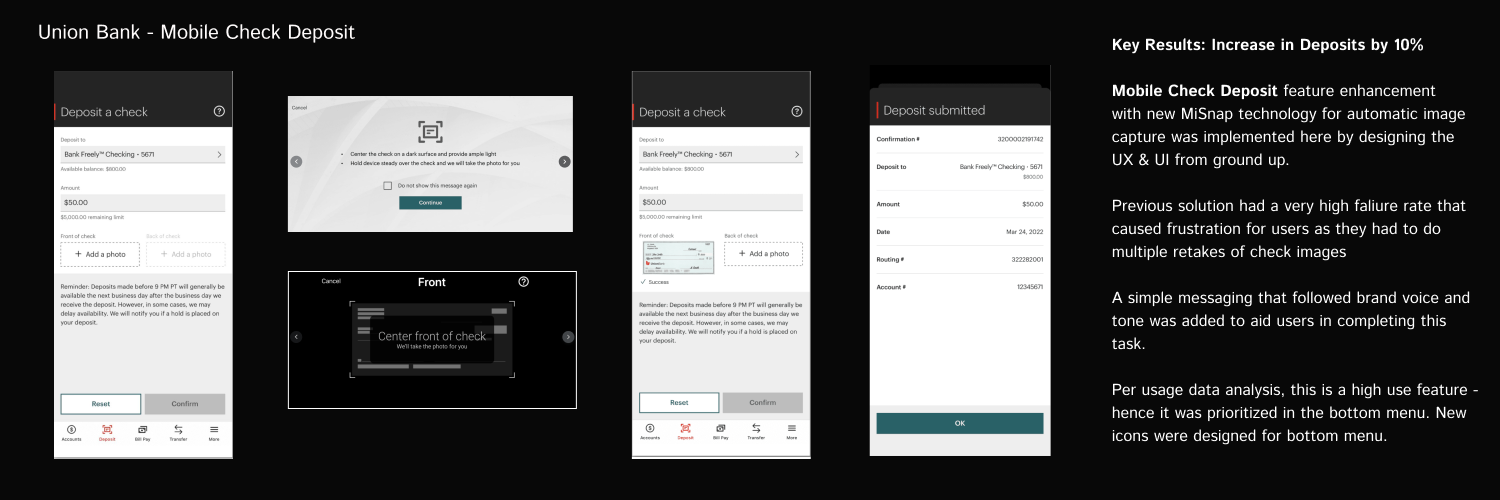Click next arrow on capture tips screen
Image resolution: width=1500 pixels, height=500 pixels.
564,161
